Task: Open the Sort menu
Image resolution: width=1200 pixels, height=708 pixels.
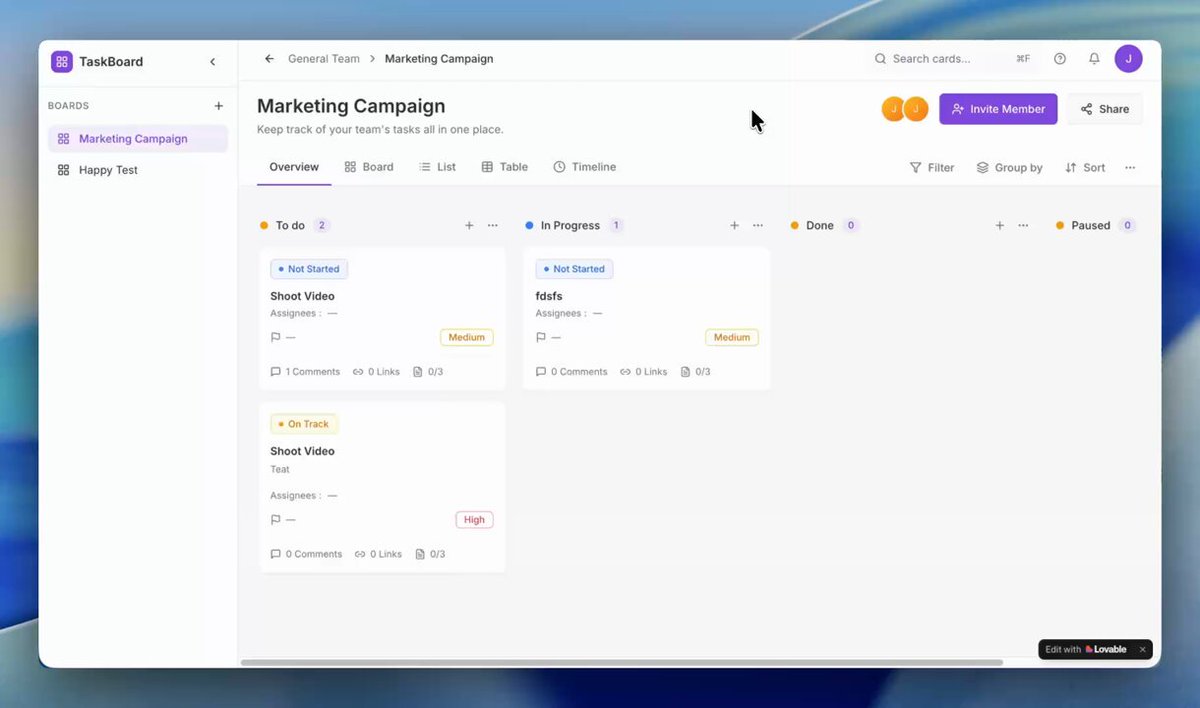Action: [1085, 168]
